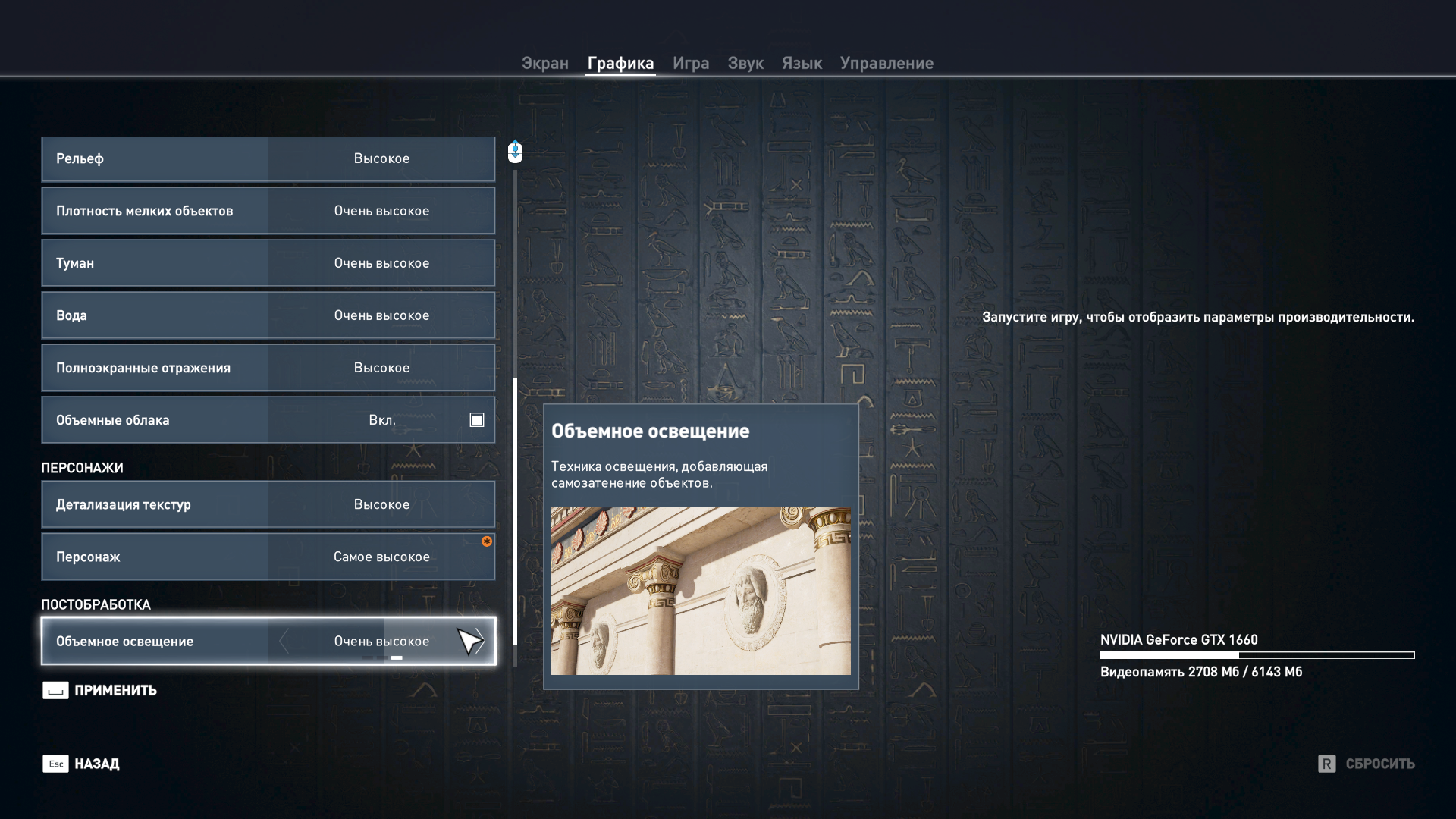Open the Звук tab
This screenshot has height=819, width=1456.
point(745,64)
